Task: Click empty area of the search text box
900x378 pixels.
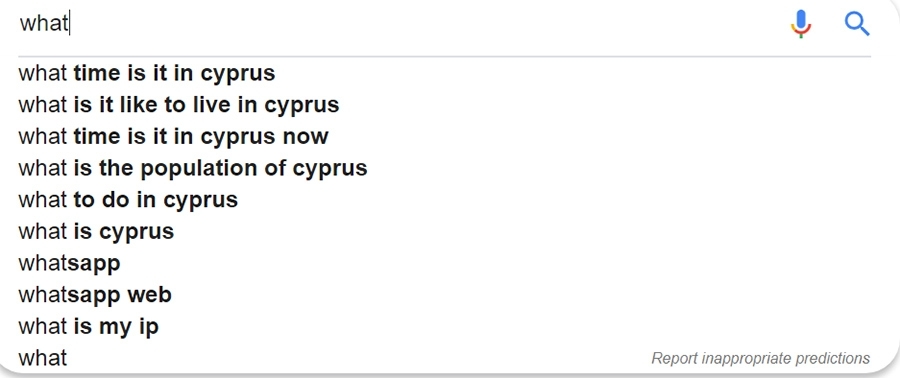Action: coord(425,24)
